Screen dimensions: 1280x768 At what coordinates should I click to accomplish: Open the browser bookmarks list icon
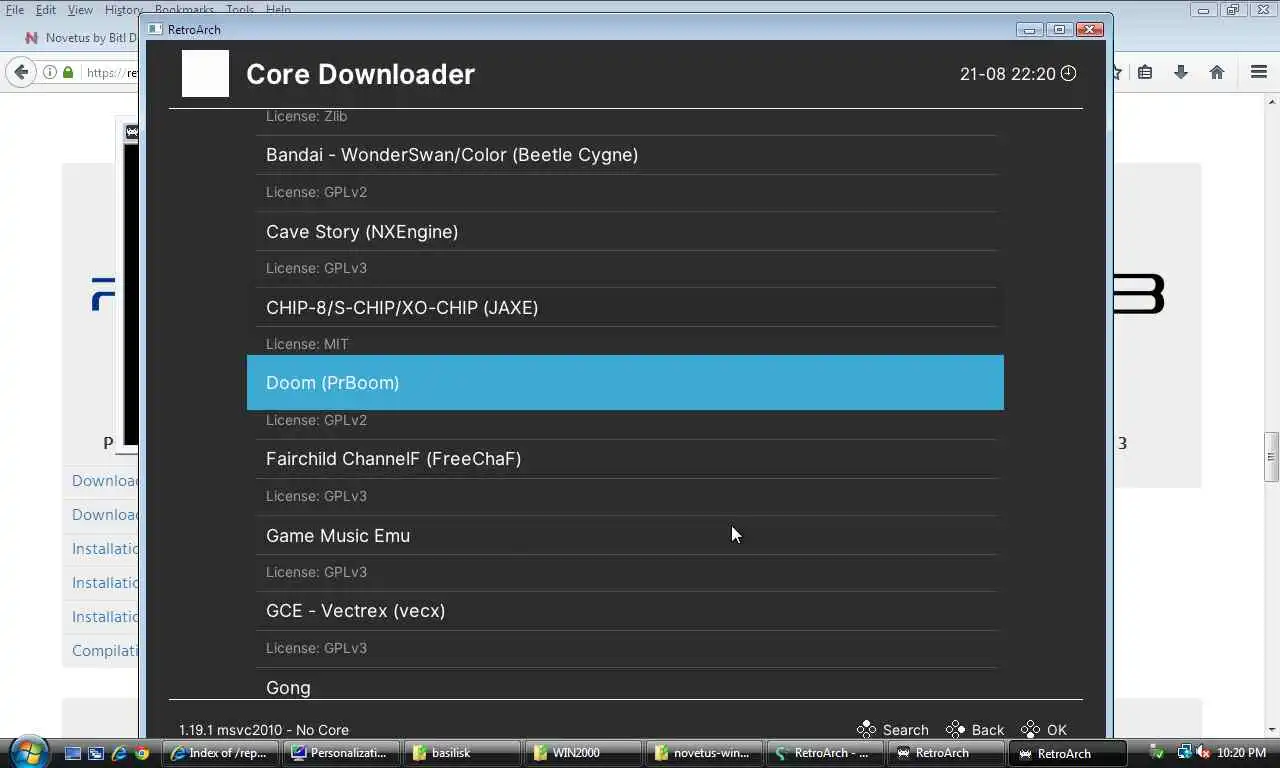point(1145,72)
